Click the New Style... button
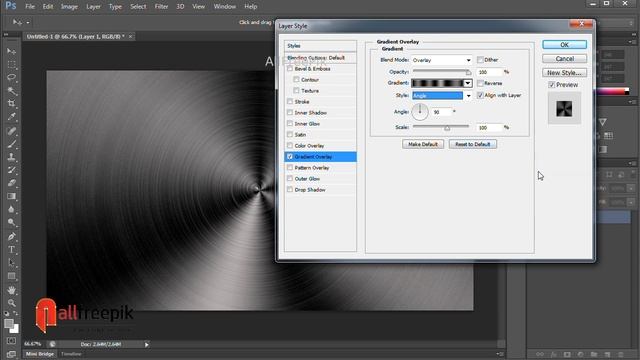The width and height of the screenshot is (640, 360). (x=564, y=73)
